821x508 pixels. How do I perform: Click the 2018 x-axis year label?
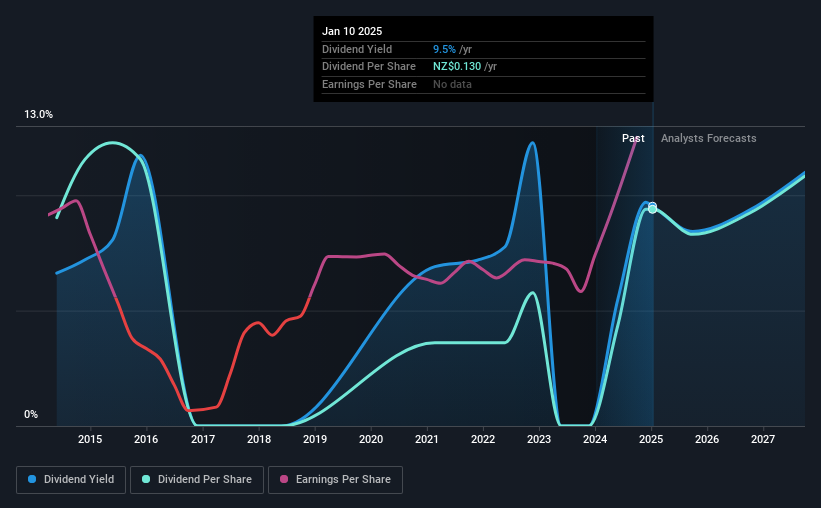point(259,439)
